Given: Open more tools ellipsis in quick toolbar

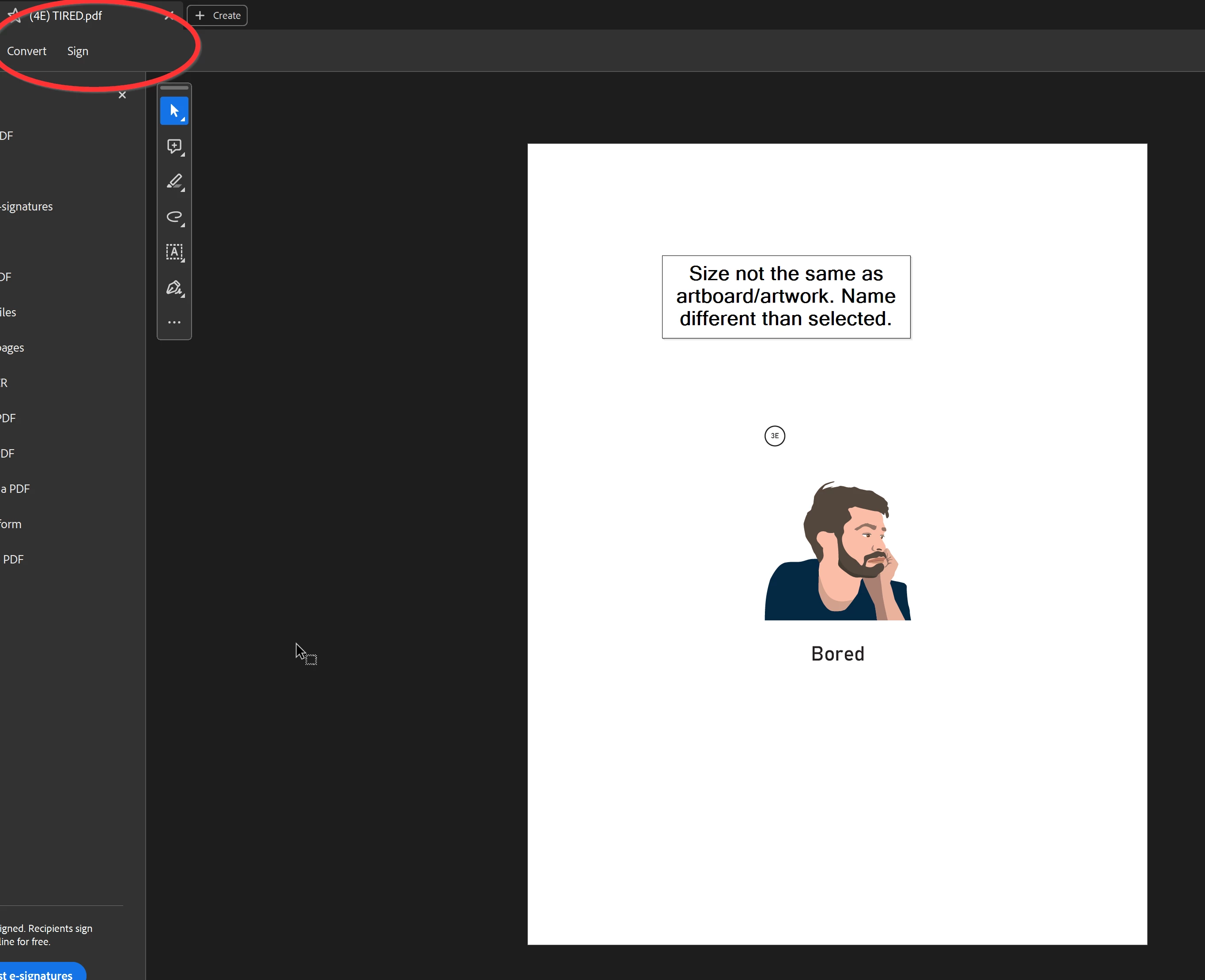Looking at the screenshot, I should [x=174, y=323].
